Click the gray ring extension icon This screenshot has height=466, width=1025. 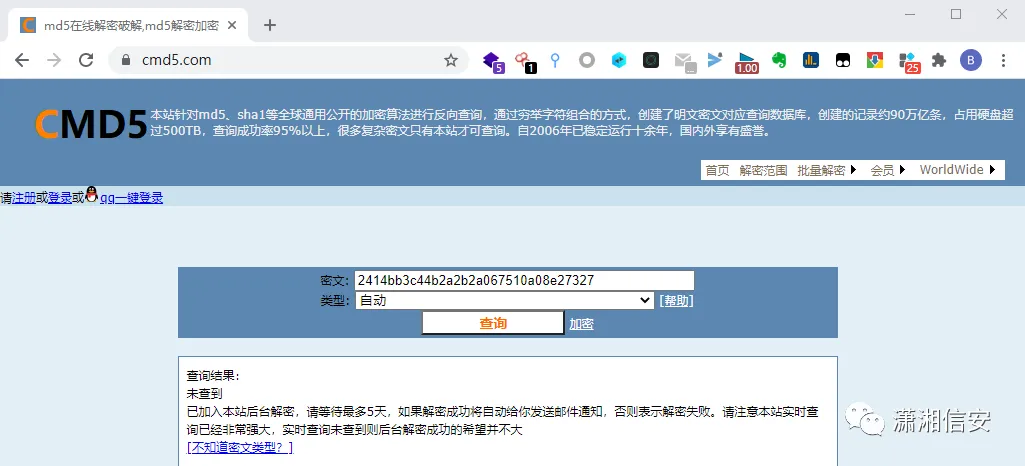tap(587, 61)
